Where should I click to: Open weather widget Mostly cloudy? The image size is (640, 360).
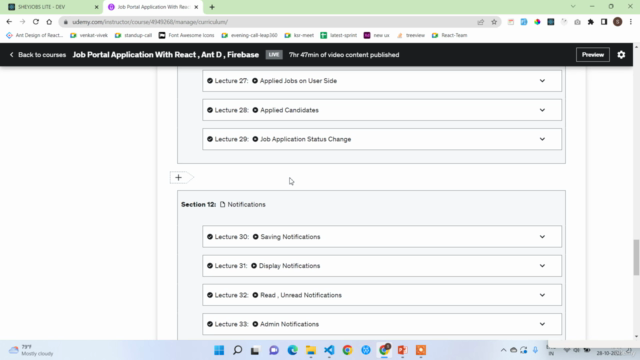point(31,350)
